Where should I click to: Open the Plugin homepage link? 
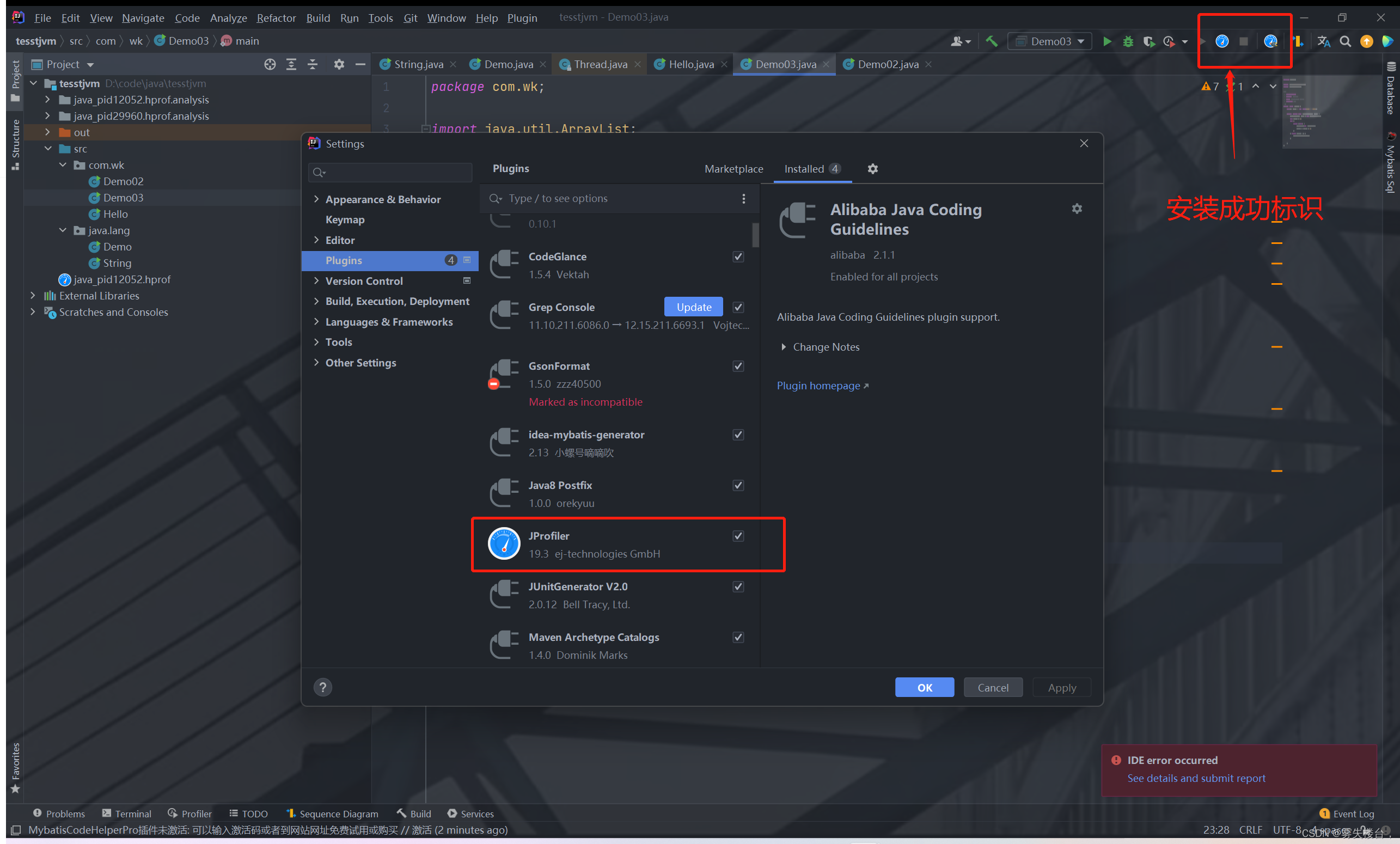(822, 386)
